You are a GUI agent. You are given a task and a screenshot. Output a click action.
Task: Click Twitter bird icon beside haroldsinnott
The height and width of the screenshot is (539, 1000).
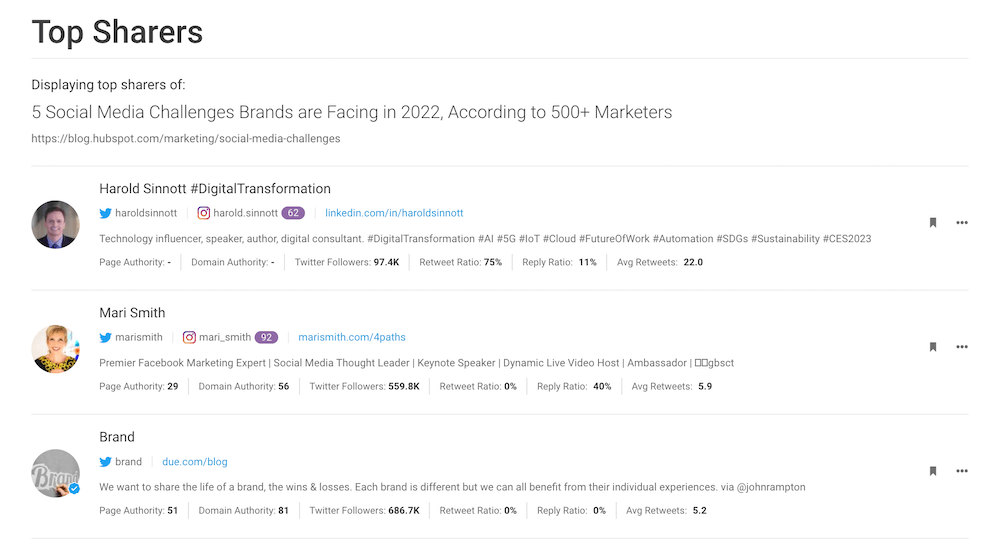105,213
